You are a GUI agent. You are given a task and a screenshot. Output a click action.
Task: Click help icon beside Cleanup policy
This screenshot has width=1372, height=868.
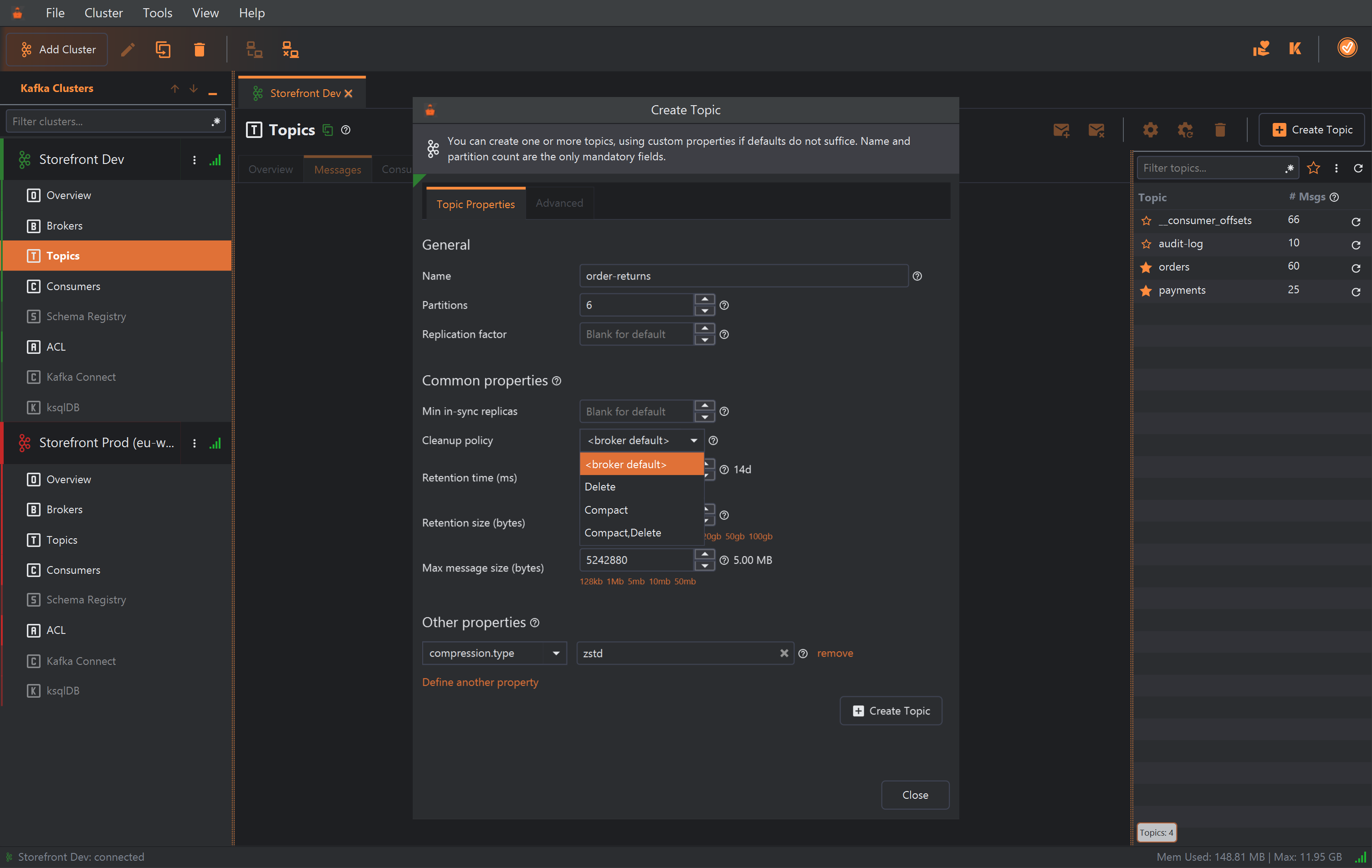pyautogui.click(x=713, y=441)
